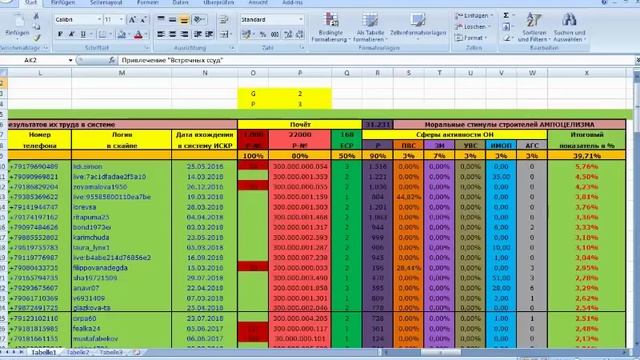This screenshot has width=640, height=360.
Task: Open the Löschen cells dropdown
Action: 472,27
